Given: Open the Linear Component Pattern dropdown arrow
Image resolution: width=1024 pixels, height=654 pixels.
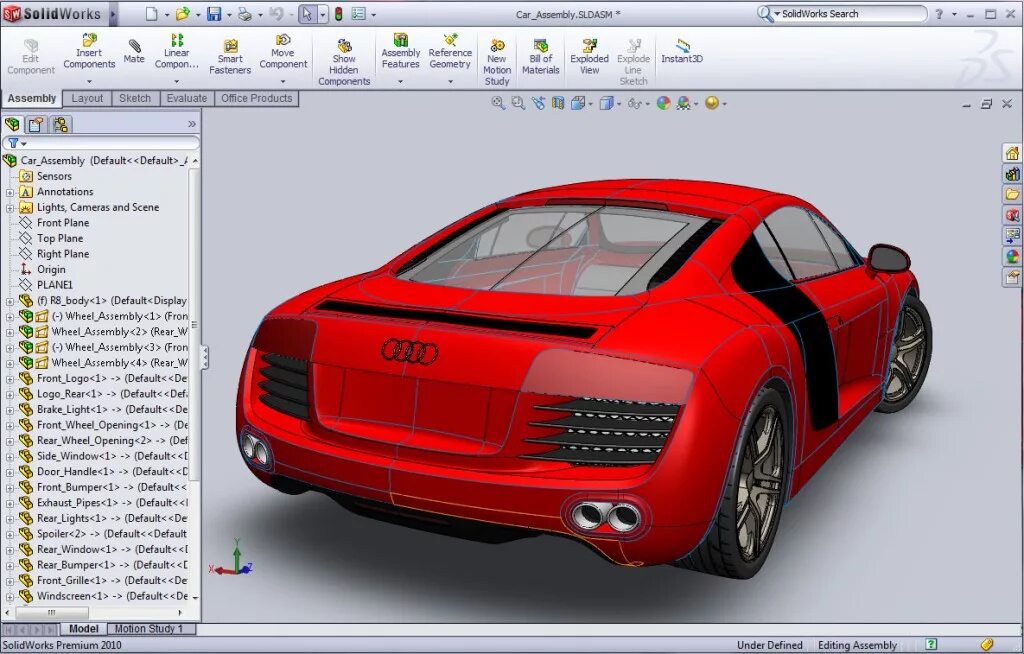Looking at the screenshot, I should (x=176, y=82).
